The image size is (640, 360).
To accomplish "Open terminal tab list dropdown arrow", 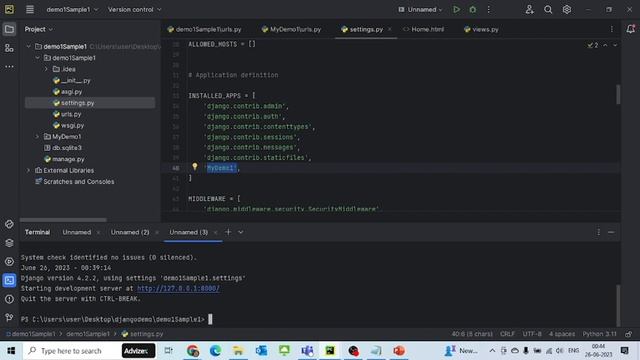I will (x=241, y=232).
